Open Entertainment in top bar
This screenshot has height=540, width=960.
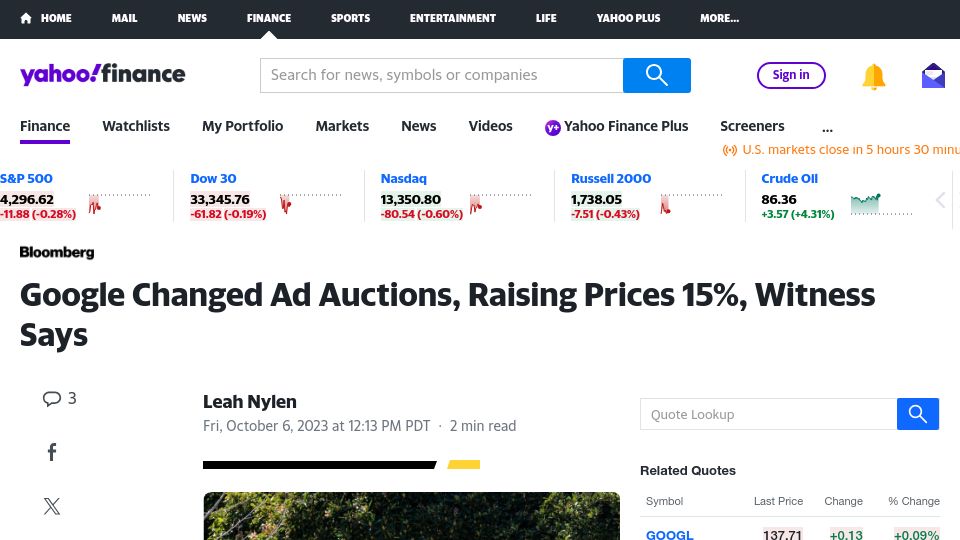coord(453,18)
